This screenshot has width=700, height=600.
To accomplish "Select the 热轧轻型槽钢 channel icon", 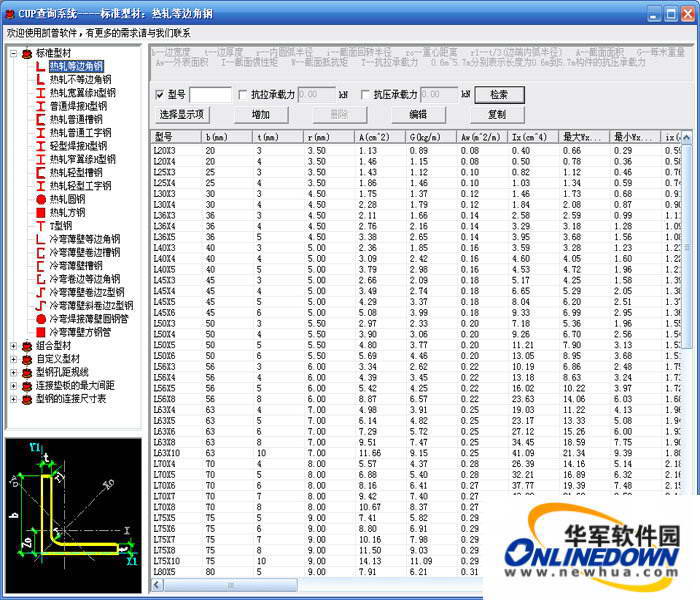I will [41, 173].
